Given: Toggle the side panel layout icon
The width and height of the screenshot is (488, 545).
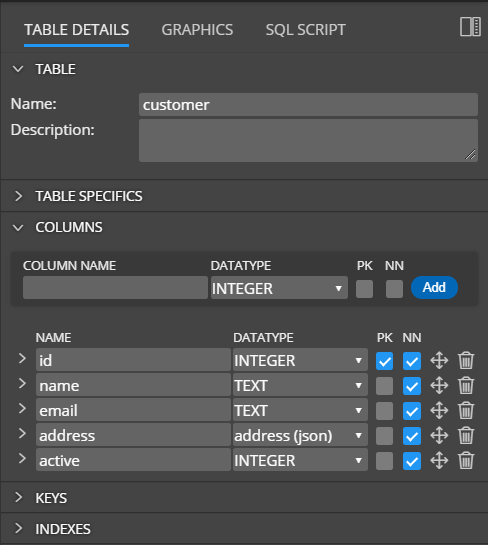Looking at the screenshot, I should coord(470,26).
